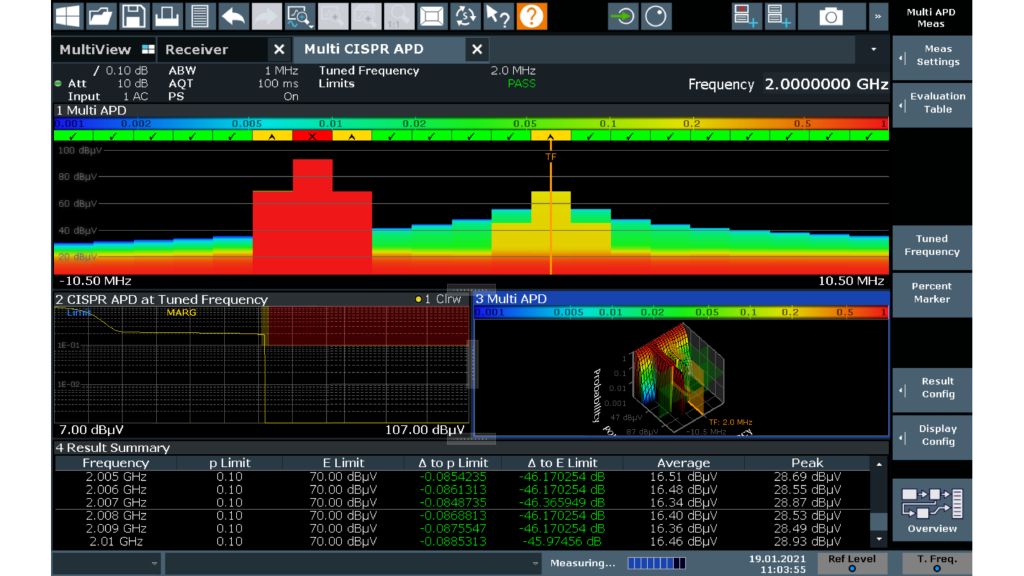Close the Multi CISPR APD tab

pos(477,49)
